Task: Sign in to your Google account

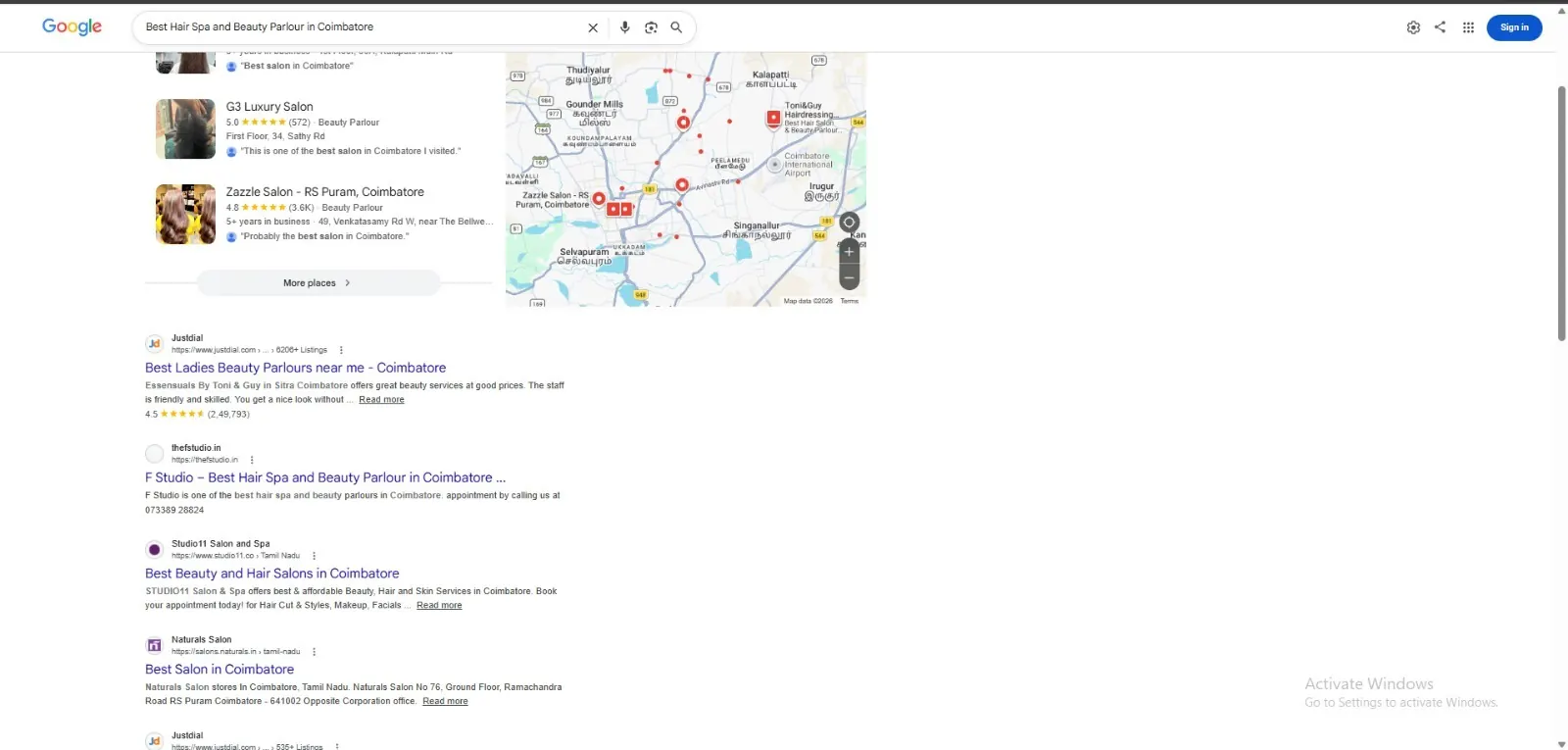Action: pyautogui.click(x=1514, y=27)
